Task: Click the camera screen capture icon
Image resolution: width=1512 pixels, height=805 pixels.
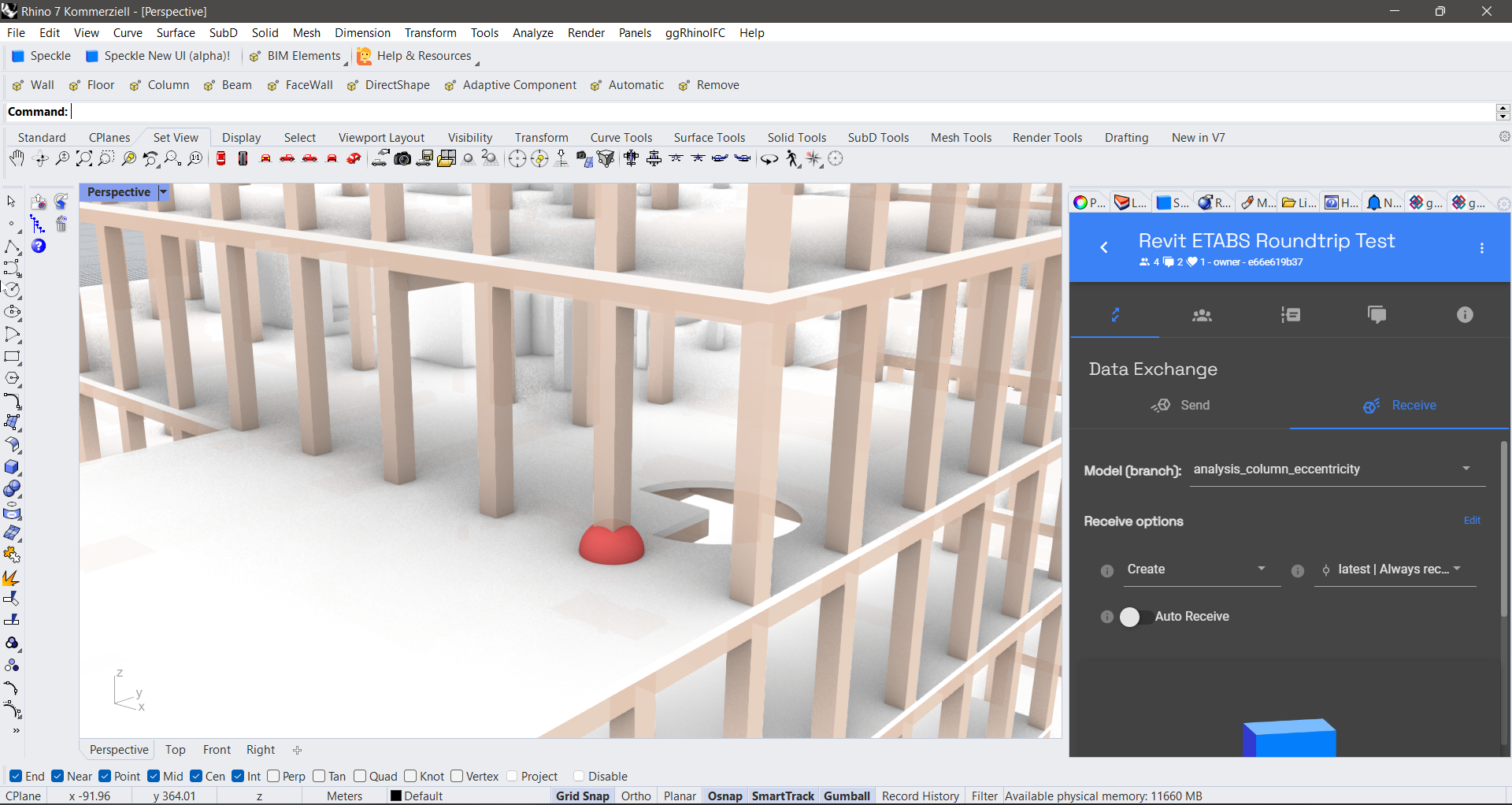Action: click(x=402, y=159)
